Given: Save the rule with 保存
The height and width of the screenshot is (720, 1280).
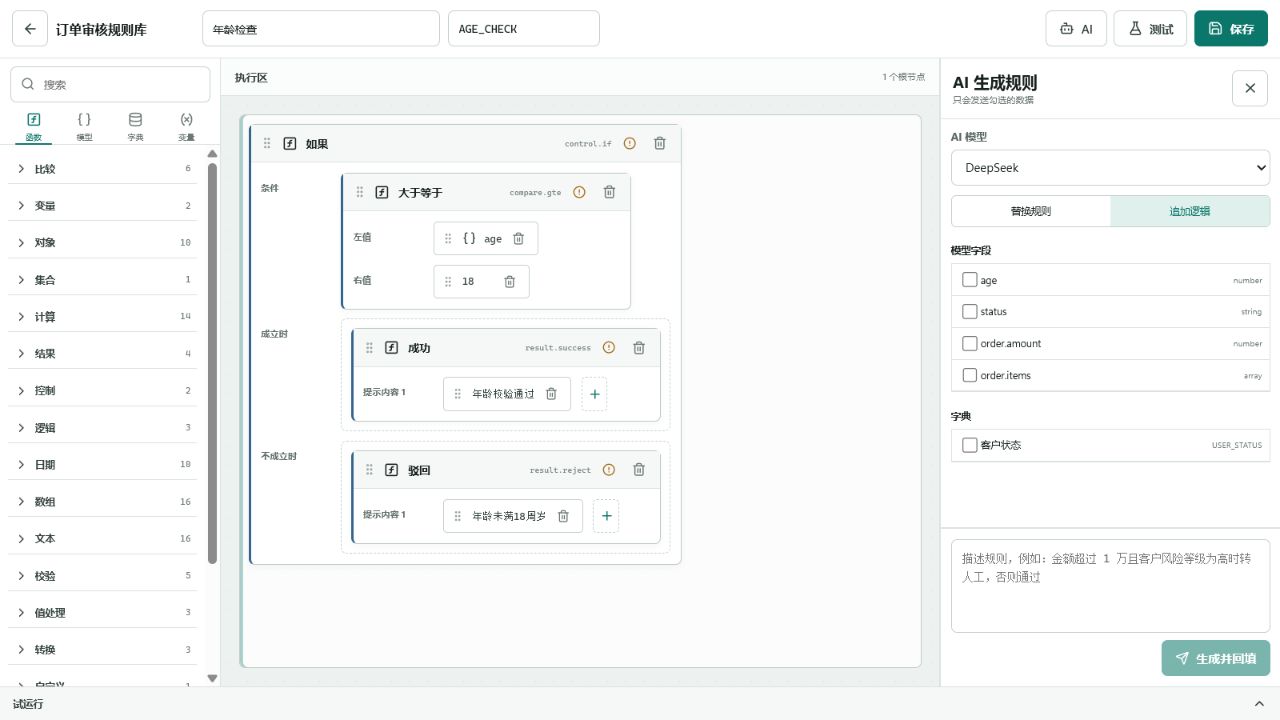Looking at the screenshot, I should 1231,29.
